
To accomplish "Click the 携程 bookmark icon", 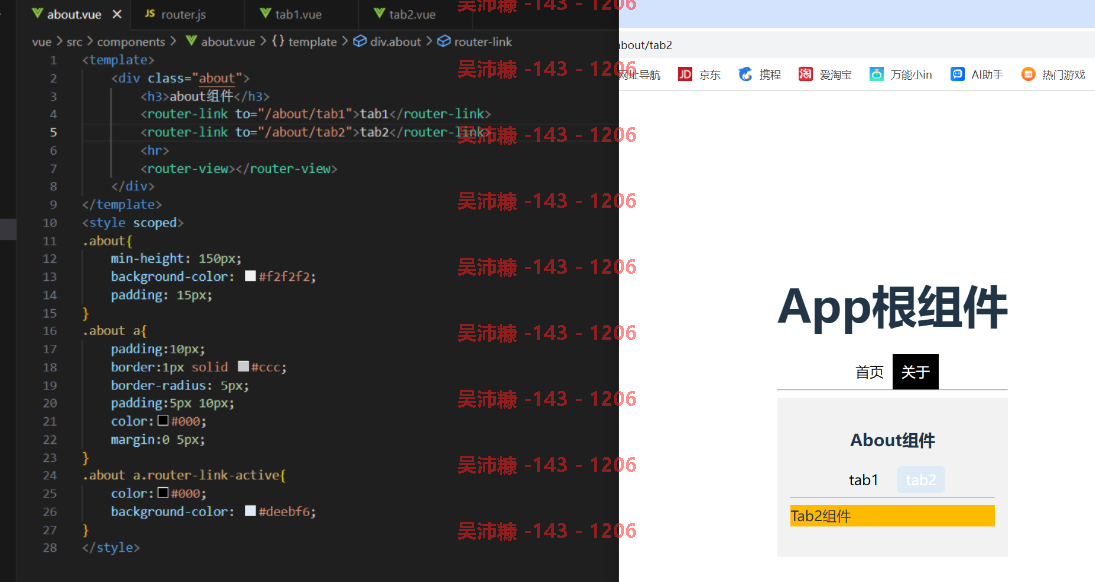I will (745, 74).
